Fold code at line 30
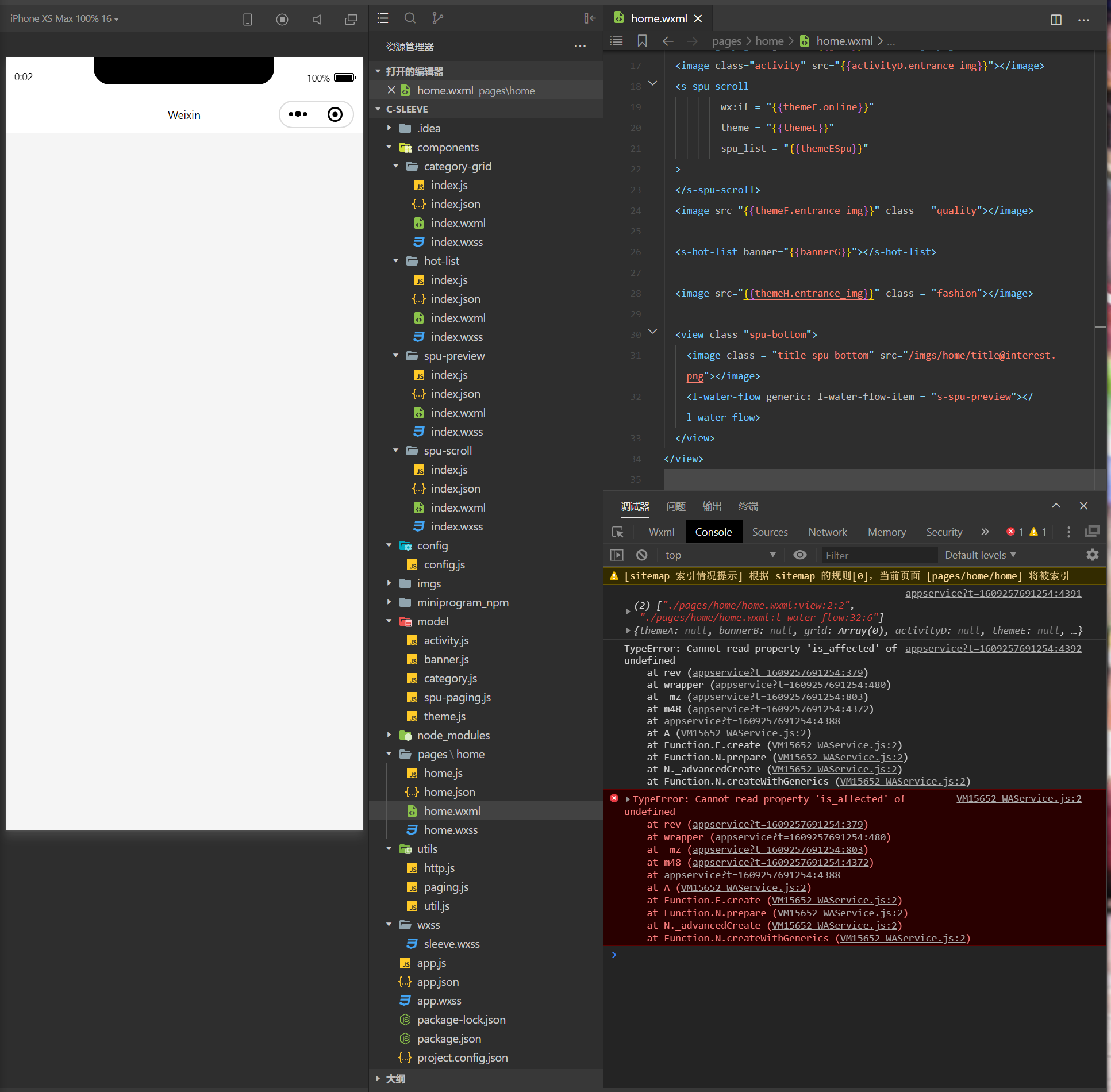 (652, 332)
